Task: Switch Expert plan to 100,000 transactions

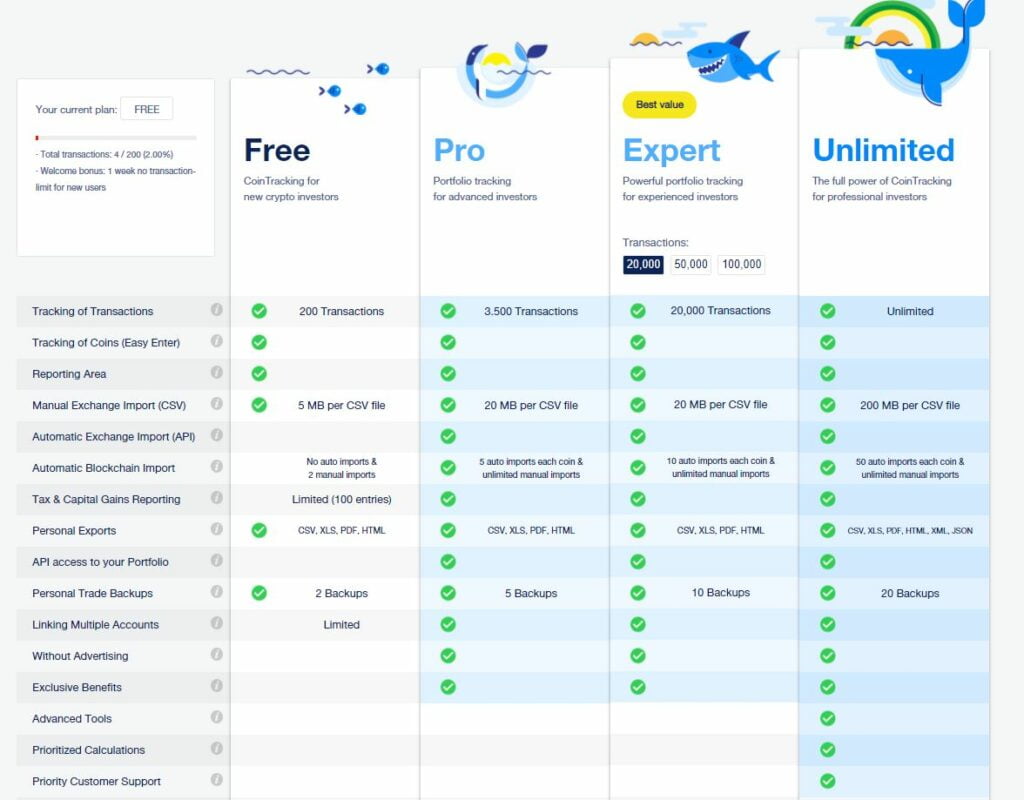Action: 741,264
